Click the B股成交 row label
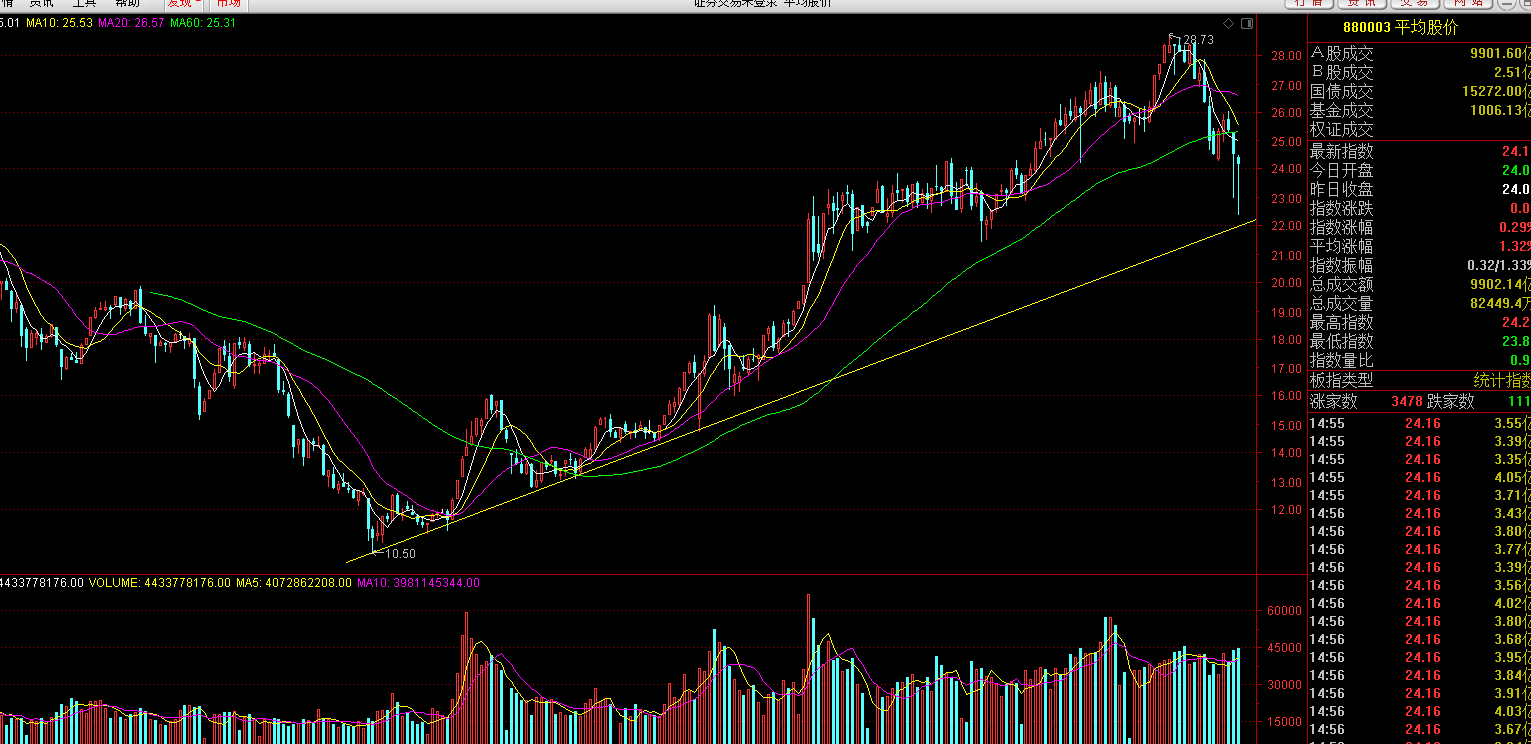 tap(1342, 73)
